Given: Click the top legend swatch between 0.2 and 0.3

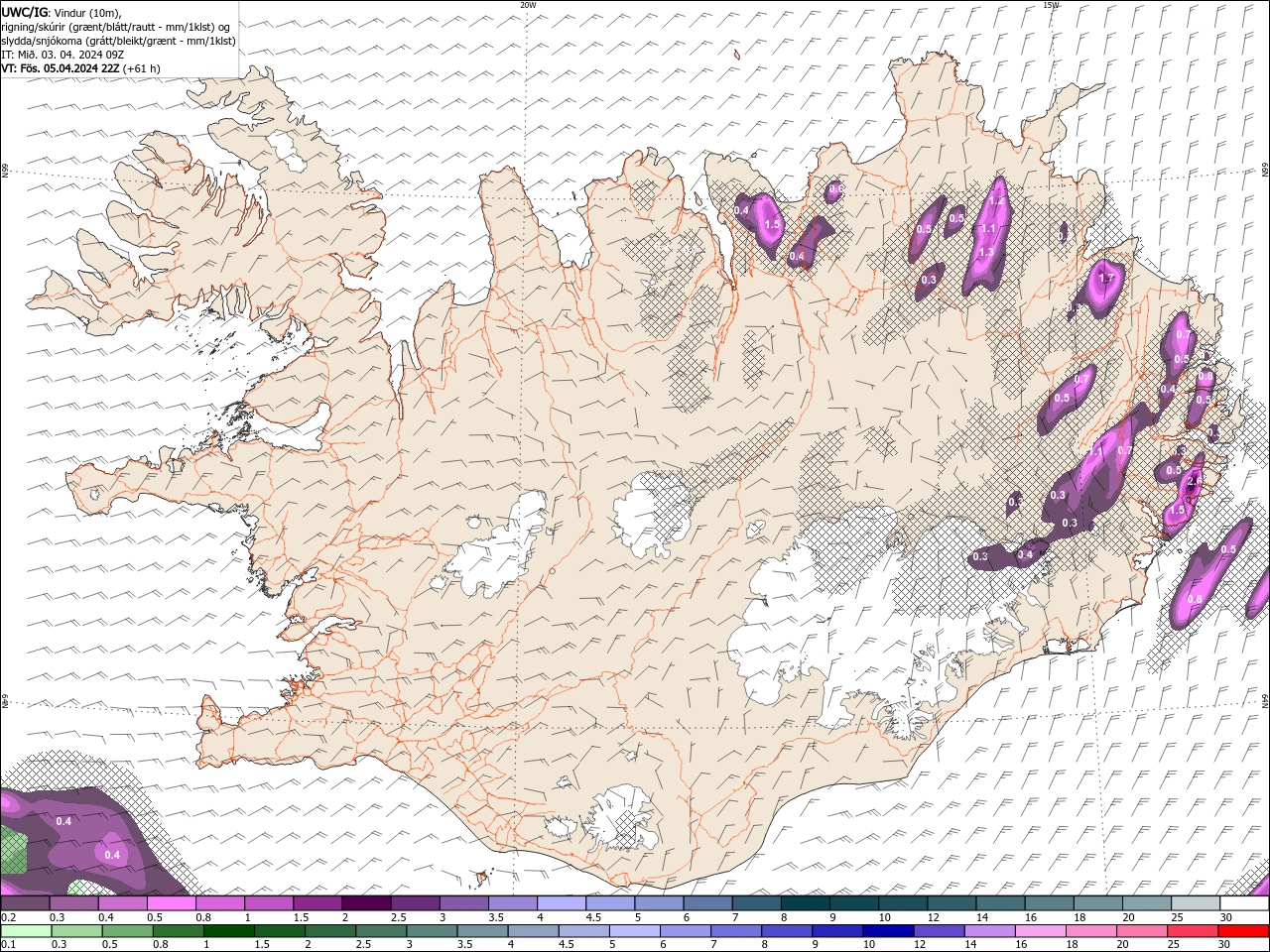Looking at the screenshot, I should click(25, 903).
